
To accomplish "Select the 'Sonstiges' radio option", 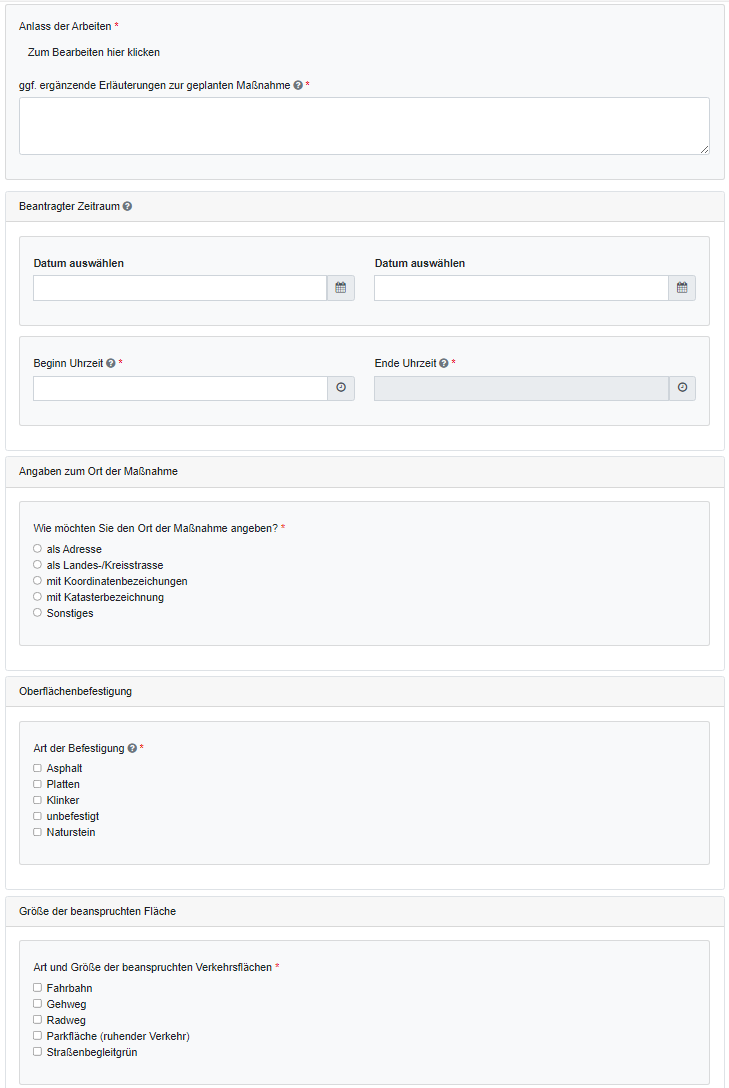I will coord(38,613).
